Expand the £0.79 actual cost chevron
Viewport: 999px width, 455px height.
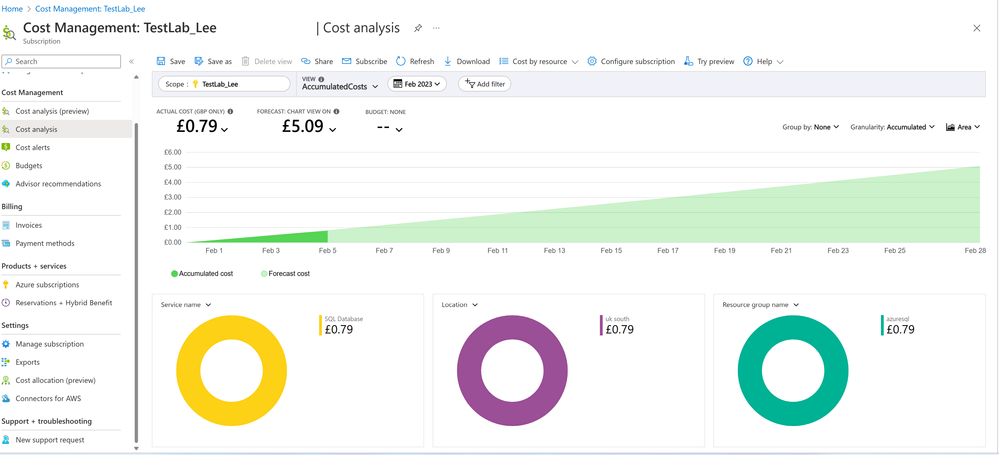click(x=224, y=129)
